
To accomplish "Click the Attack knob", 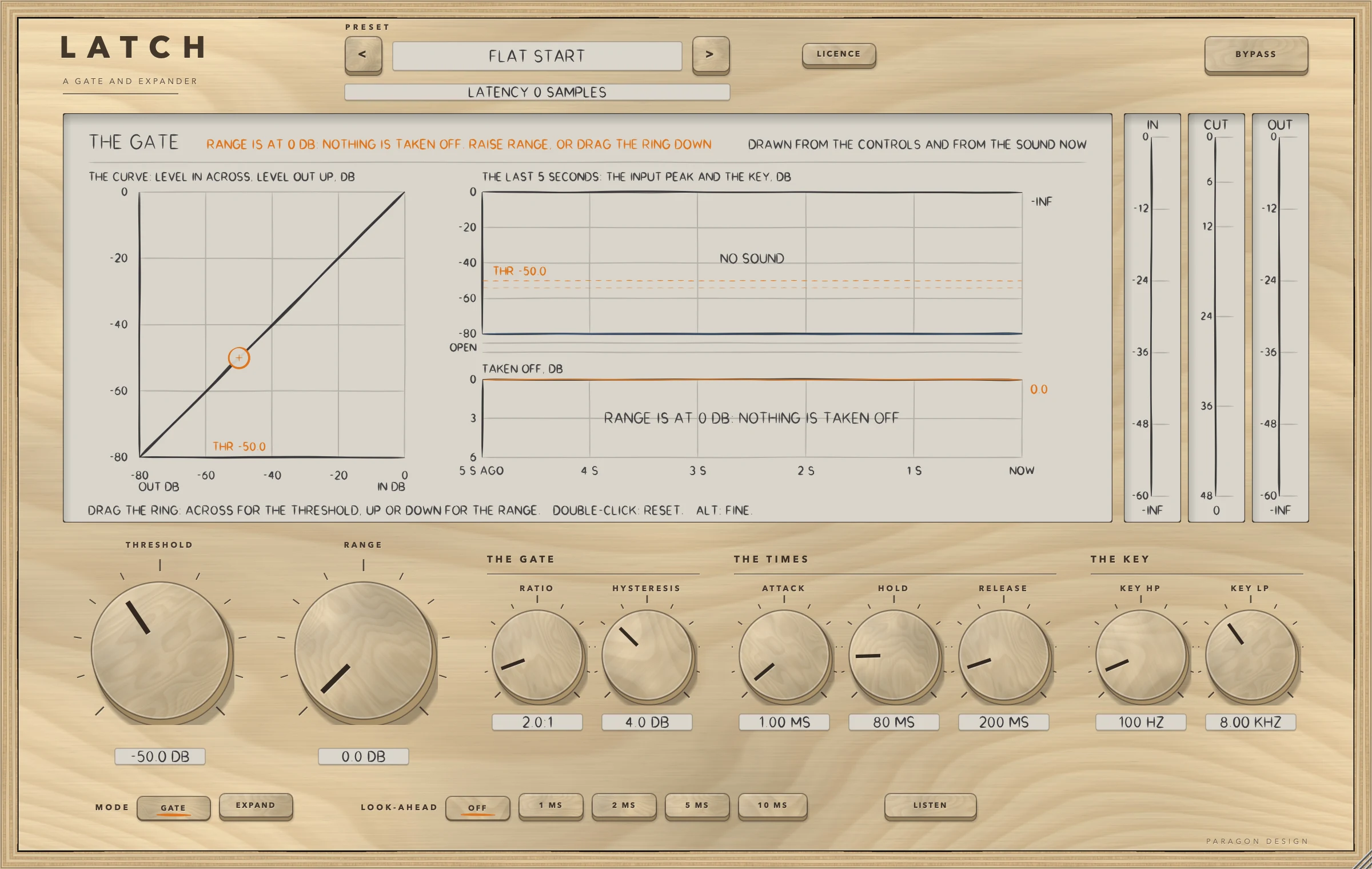I will click(x=784, y=655).
